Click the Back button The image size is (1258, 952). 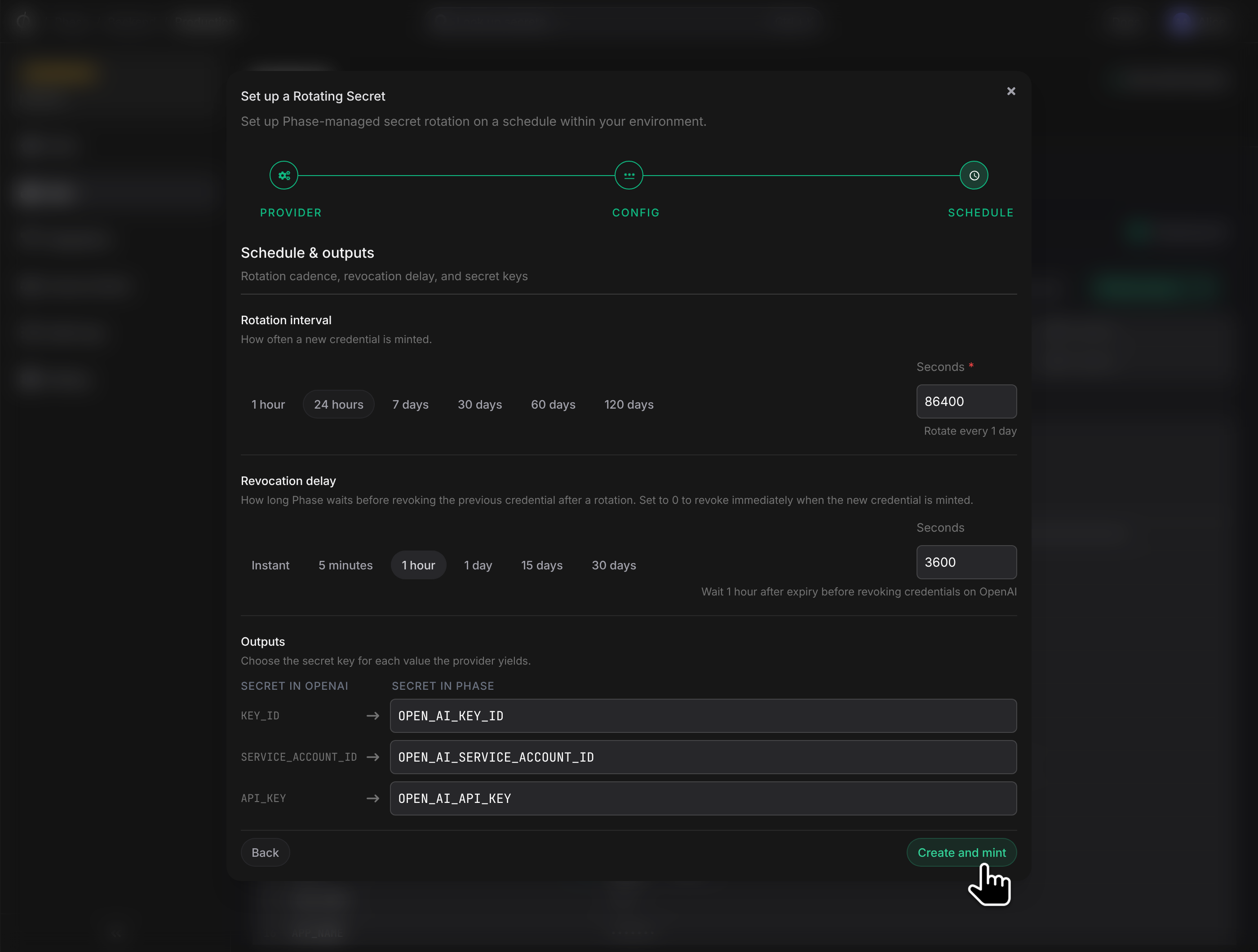point(265,853)
